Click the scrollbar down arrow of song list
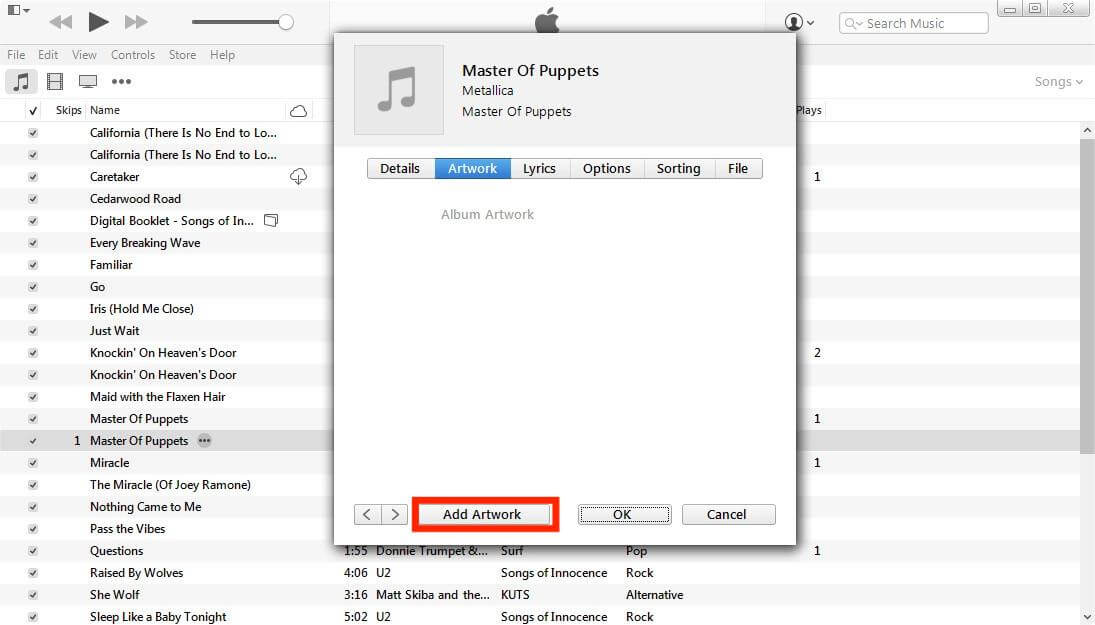Viewport: 1095px width, 625px height. (x=1087, y=617)
